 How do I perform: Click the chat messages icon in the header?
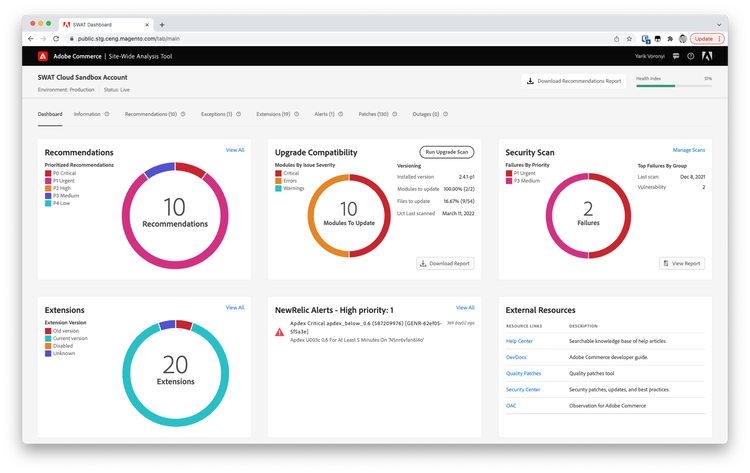click(x=675, y=56)
